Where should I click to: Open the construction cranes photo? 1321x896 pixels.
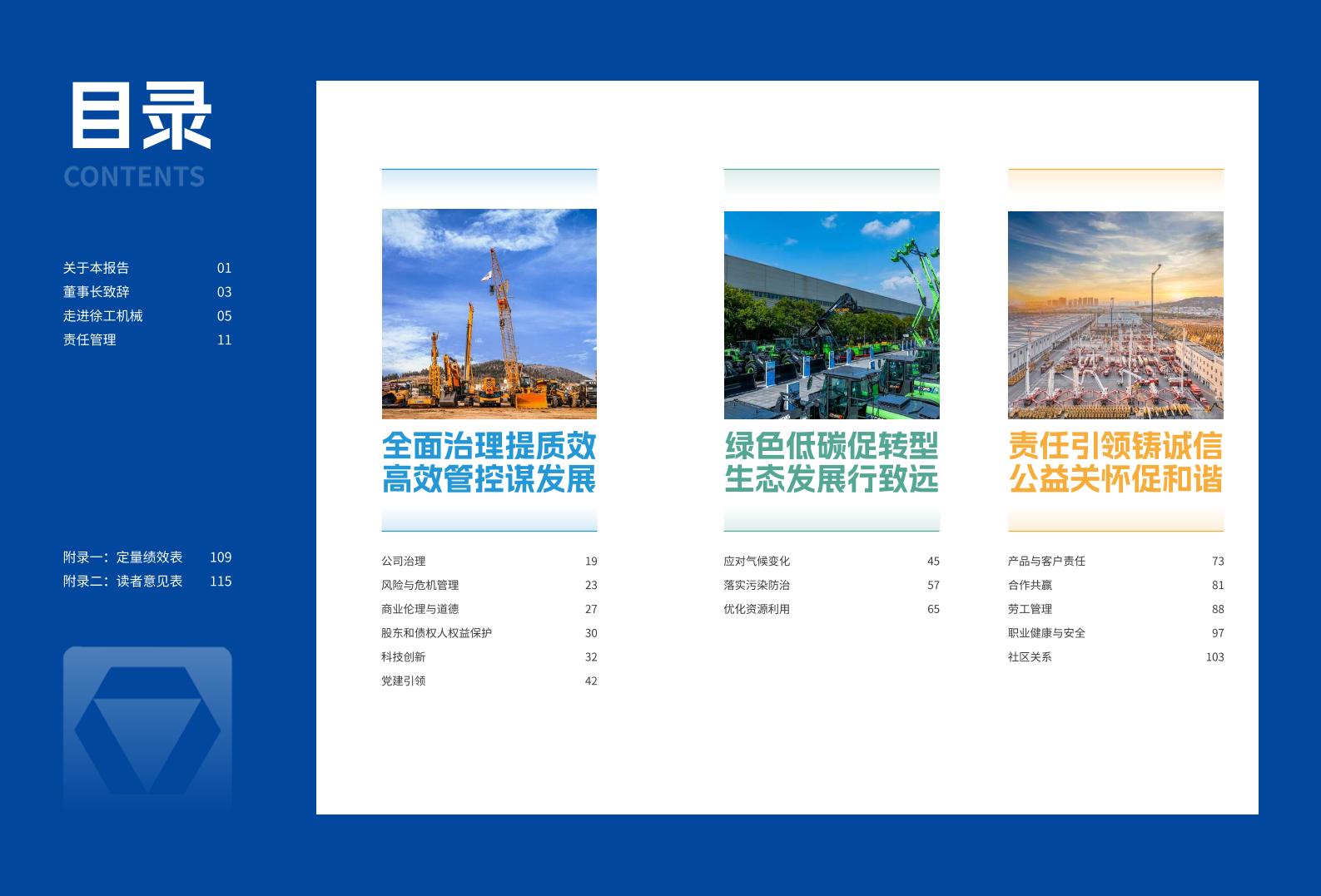click(x=489, y=314)
